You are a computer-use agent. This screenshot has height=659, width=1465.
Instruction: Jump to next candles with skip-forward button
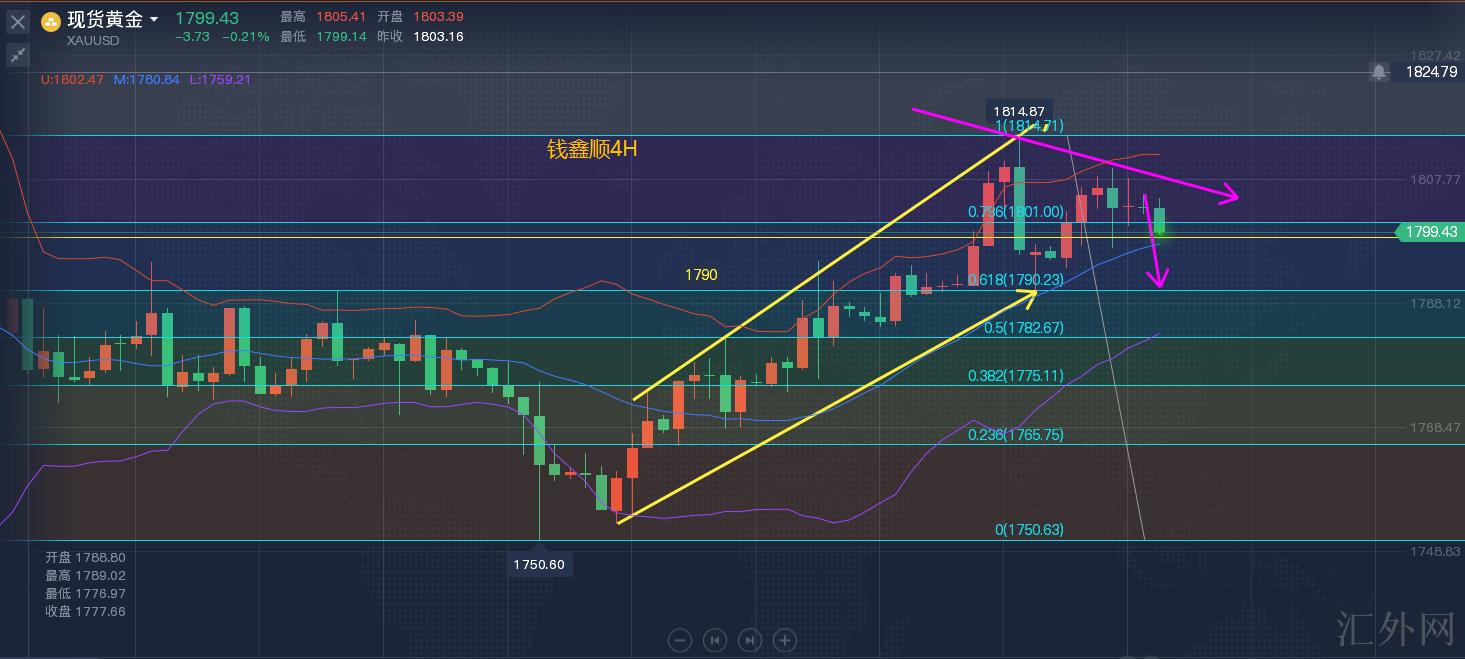750,640
